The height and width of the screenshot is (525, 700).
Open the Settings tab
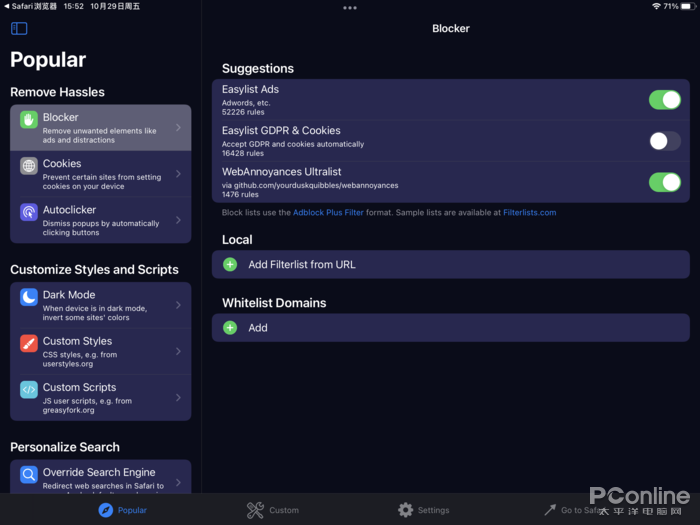pos(423,510)
